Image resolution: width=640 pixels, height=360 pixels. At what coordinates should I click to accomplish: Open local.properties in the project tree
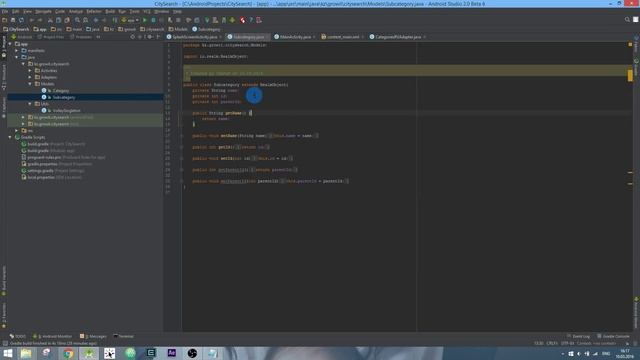click(41, 177)
